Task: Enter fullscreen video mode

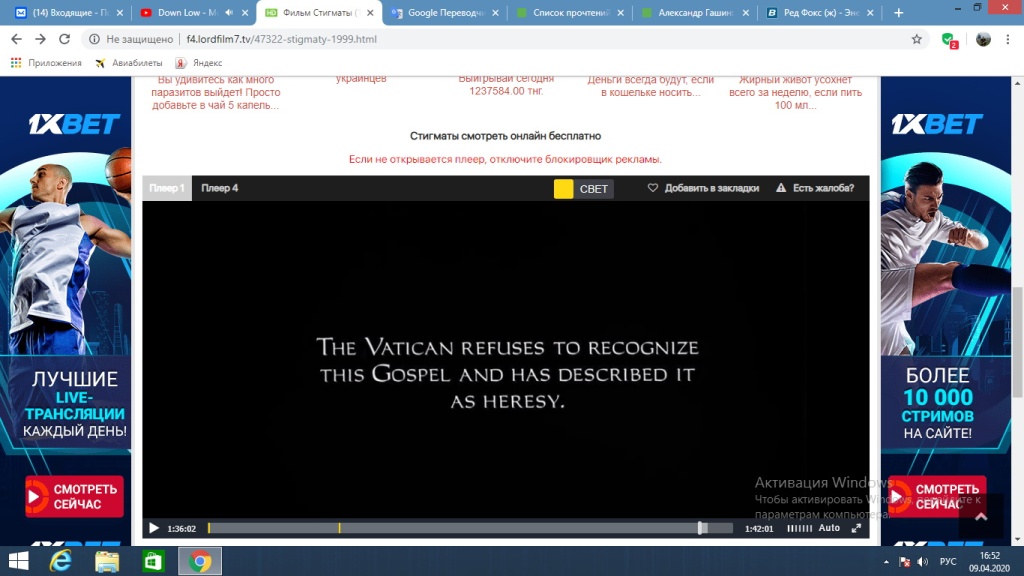Action: coord(856,528)
